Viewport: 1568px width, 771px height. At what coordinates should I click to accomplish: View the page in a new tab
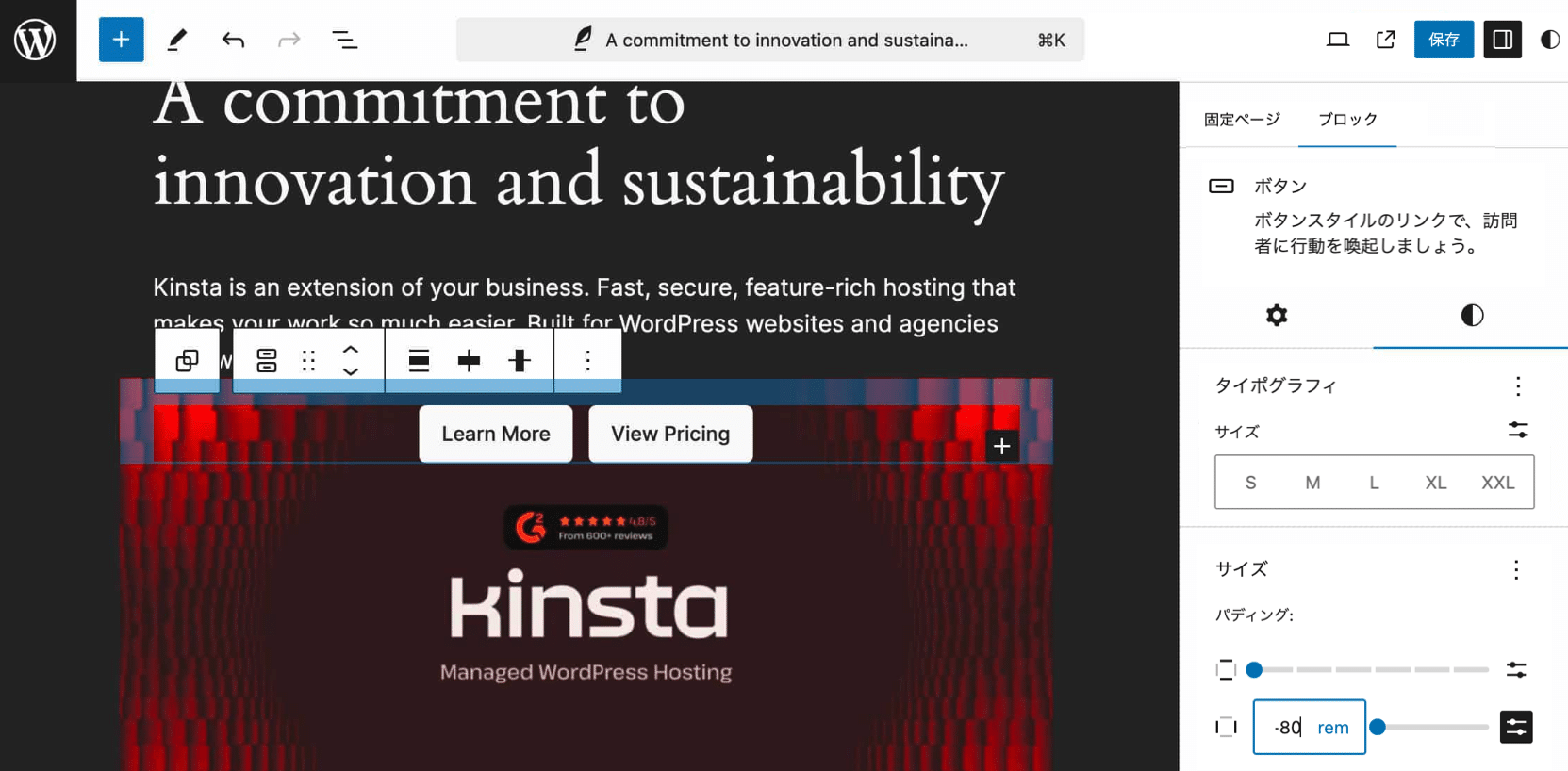click(1385, 40)
